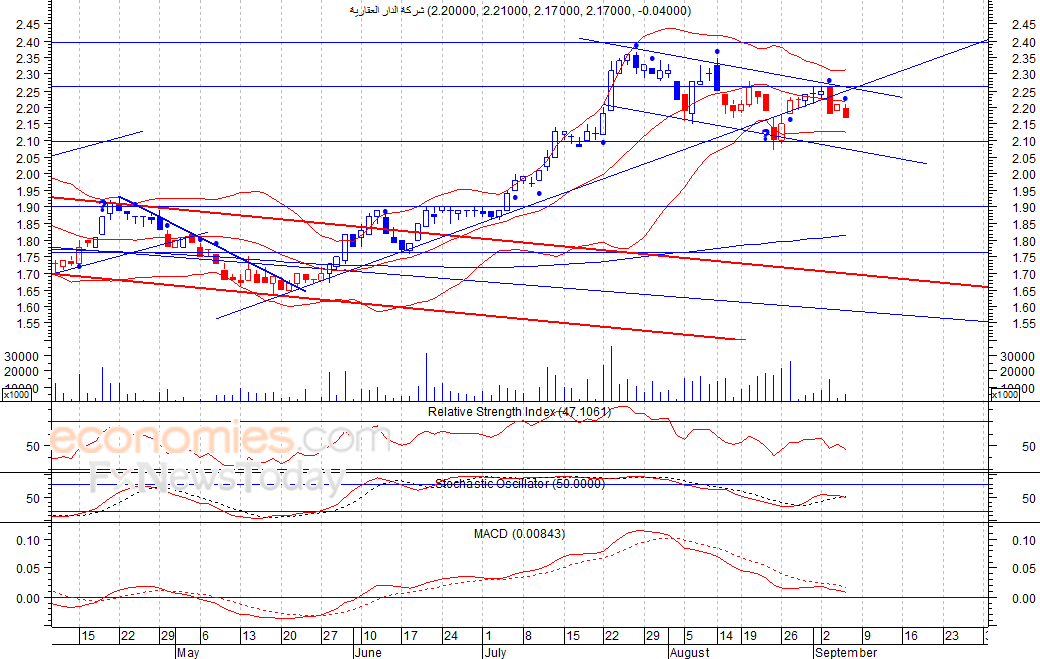Click the date label 8 in July

pyautogui.click(x=528, y=636)
